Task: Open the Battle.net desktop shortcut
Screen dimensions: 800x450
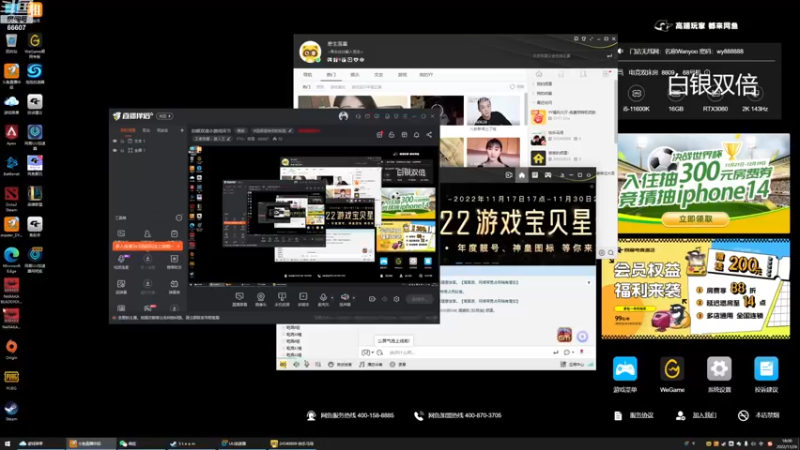Action: [11, 164]
